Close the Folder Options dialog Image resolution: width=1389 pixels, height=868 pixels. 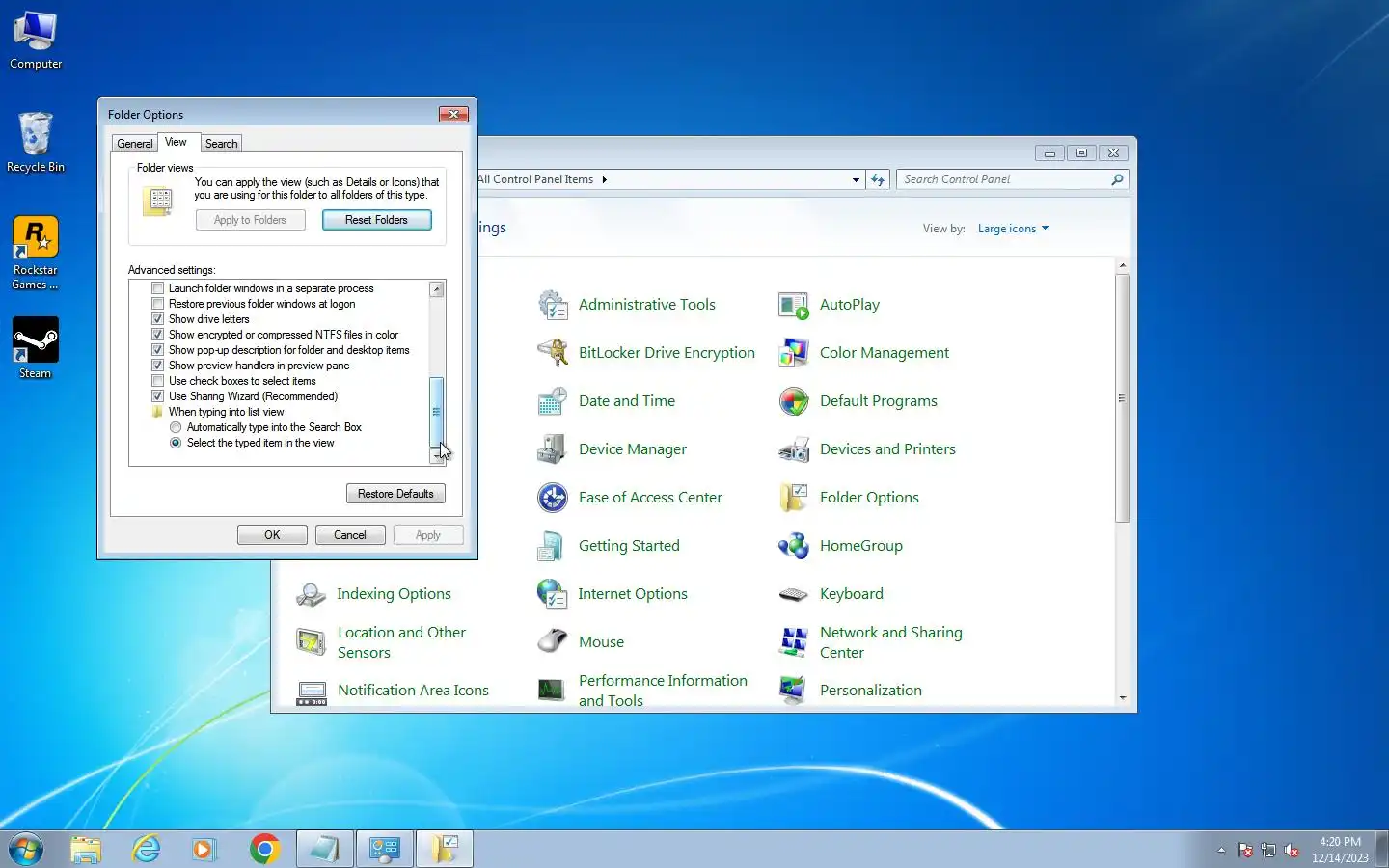point(453,114)
